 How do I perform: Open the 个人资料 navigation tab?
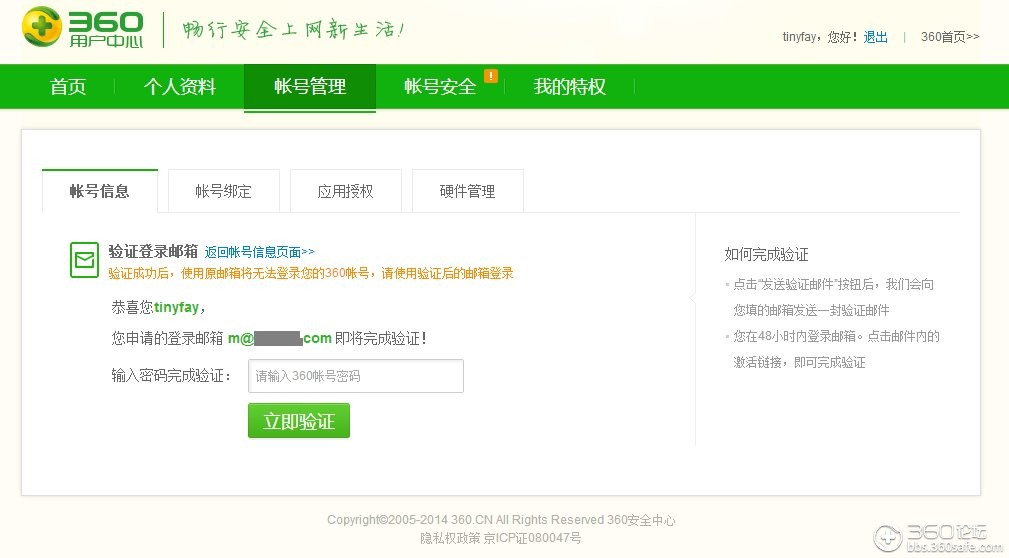[180, 86]
